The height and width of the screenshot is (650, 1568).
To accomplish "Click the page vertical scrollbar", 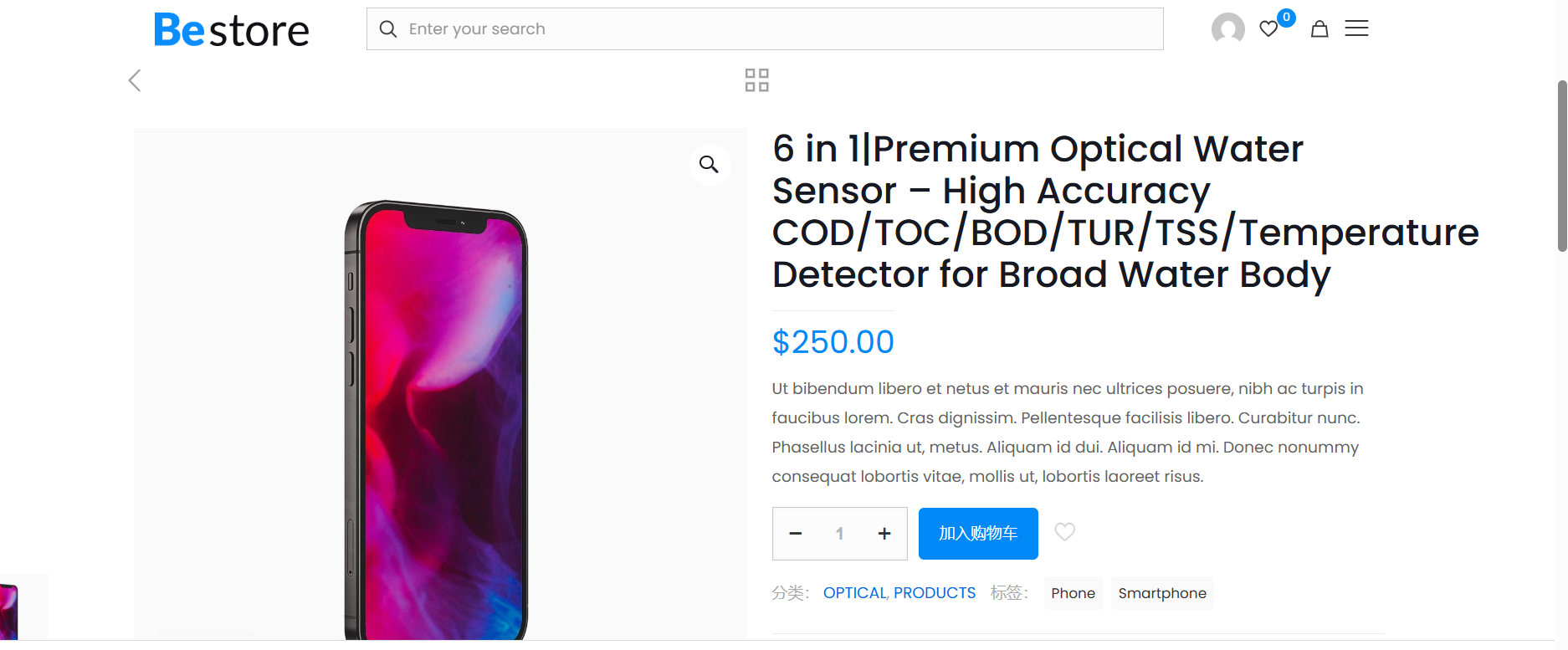I will 1561,166.
